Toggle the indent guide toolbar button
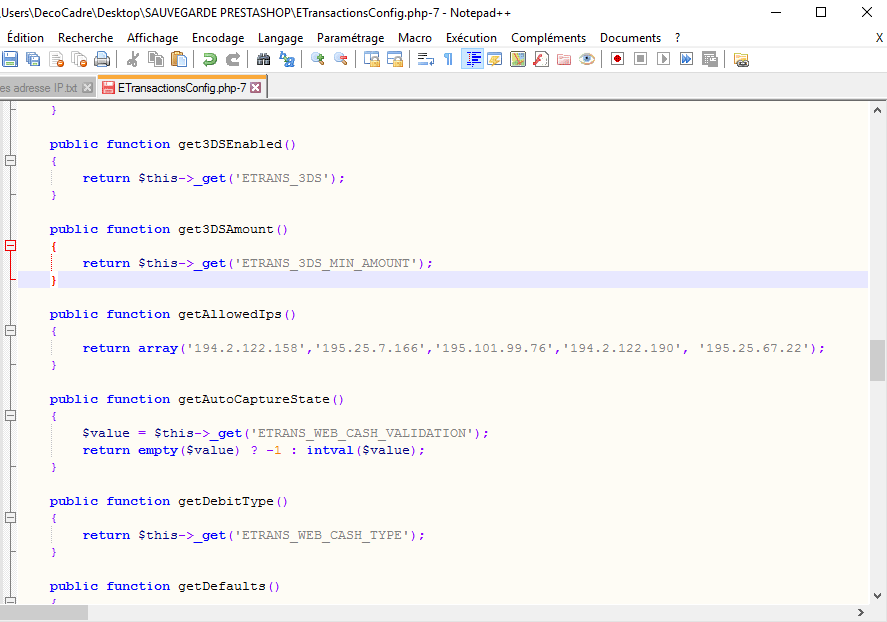The width and height of the screenshot is (887, 622). pos(472,59)
